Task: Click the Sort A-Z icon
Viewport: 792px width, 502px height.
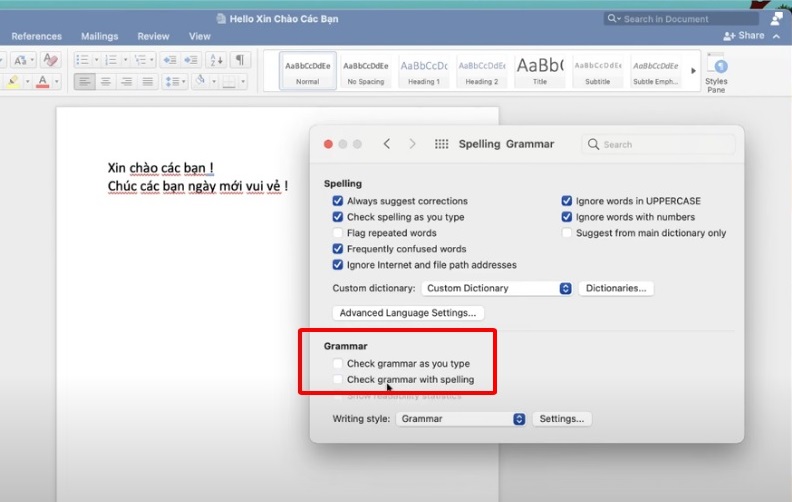Action: click(x=217, y=60)
